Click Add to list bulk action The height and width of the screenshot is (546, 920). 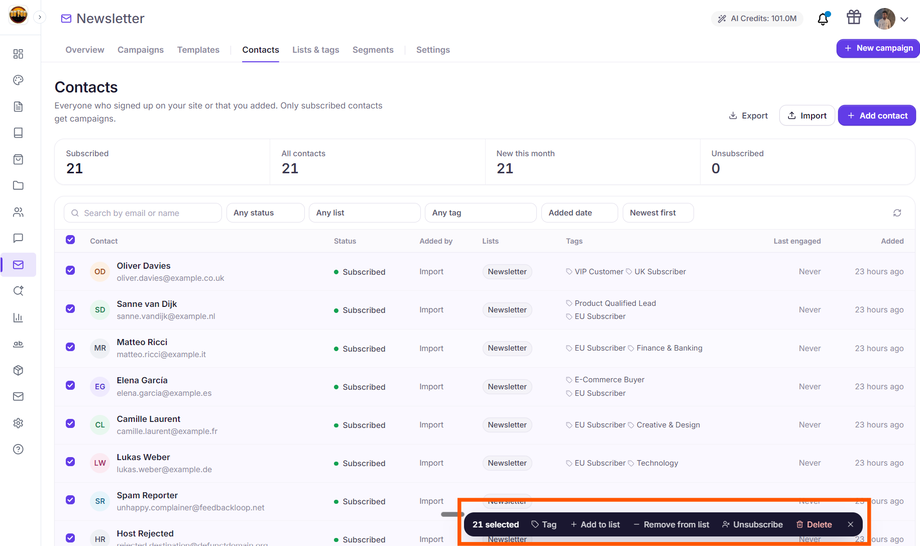595,524
